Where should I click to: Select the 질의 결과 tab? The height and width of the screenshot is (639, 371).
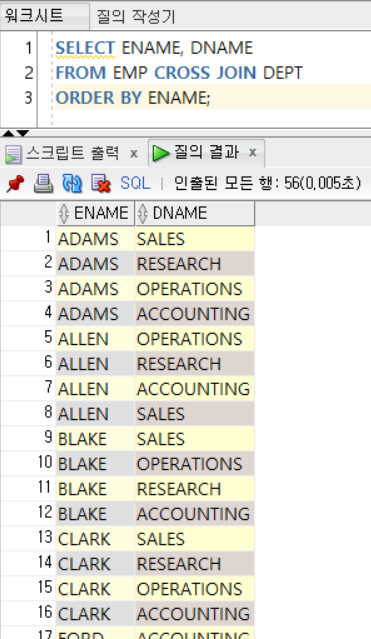click(x=206, y=152)
